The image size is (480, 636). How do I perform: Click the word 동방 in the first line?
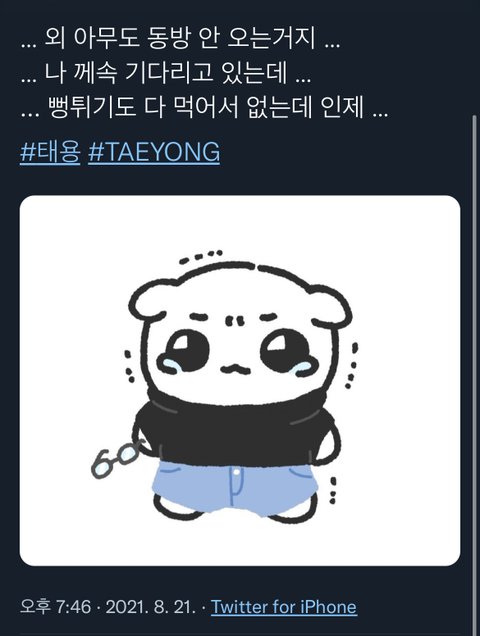pos(167,39)
